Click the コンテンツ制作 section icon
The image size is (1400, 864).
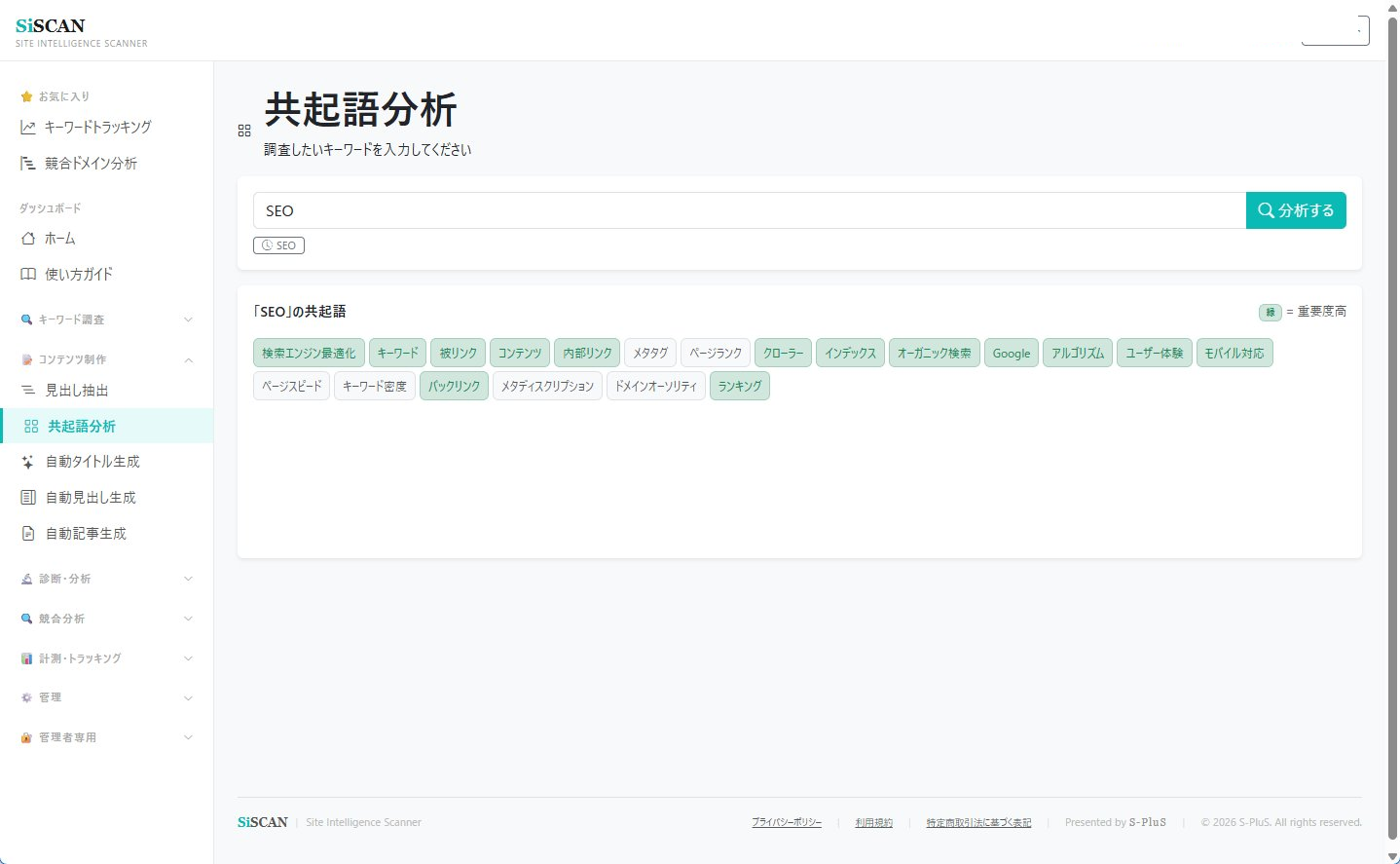[x=26, y=360]
